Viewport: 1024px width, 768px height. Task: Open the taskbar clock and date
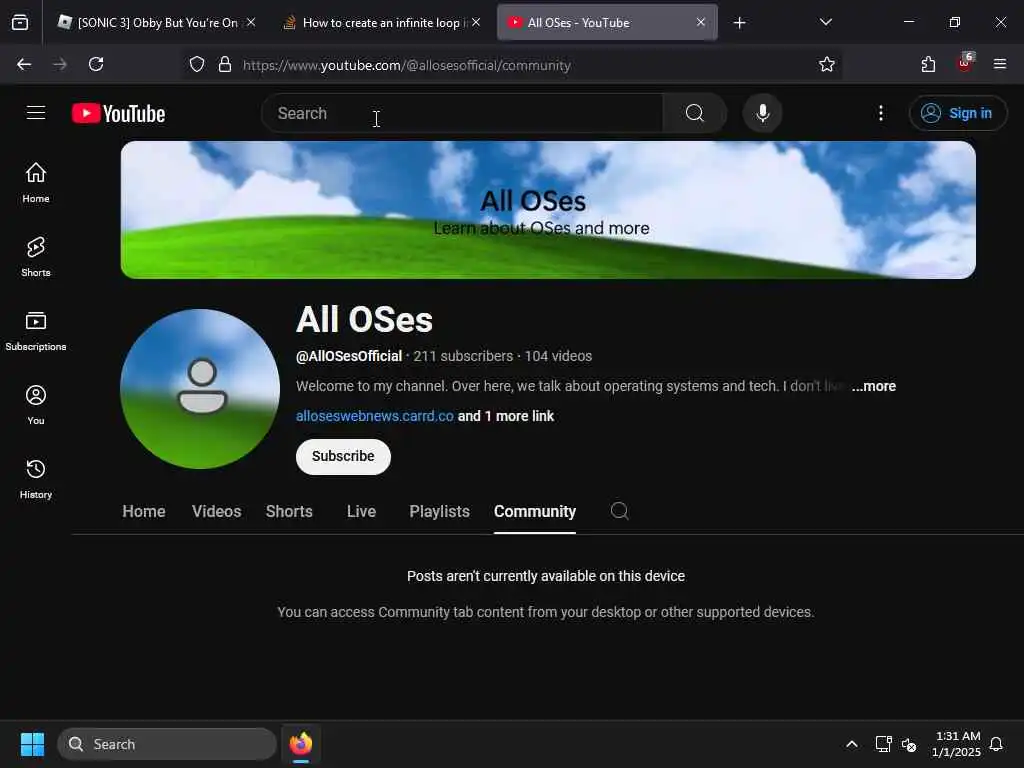point(957,744)
